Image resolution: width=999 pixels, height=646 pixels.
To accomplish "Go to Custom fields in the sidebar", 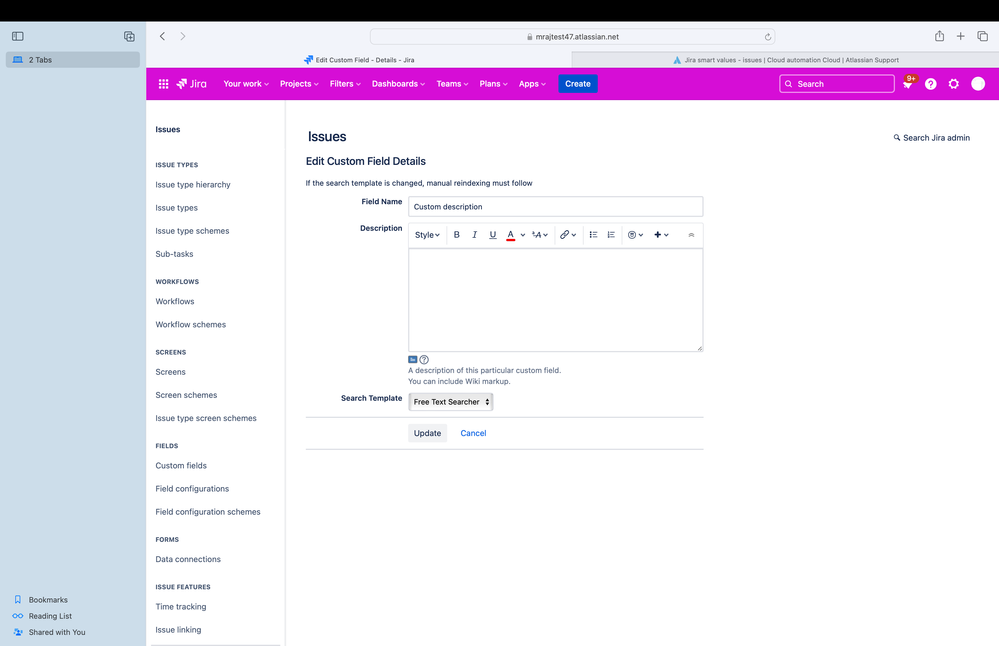I will 180,465.
